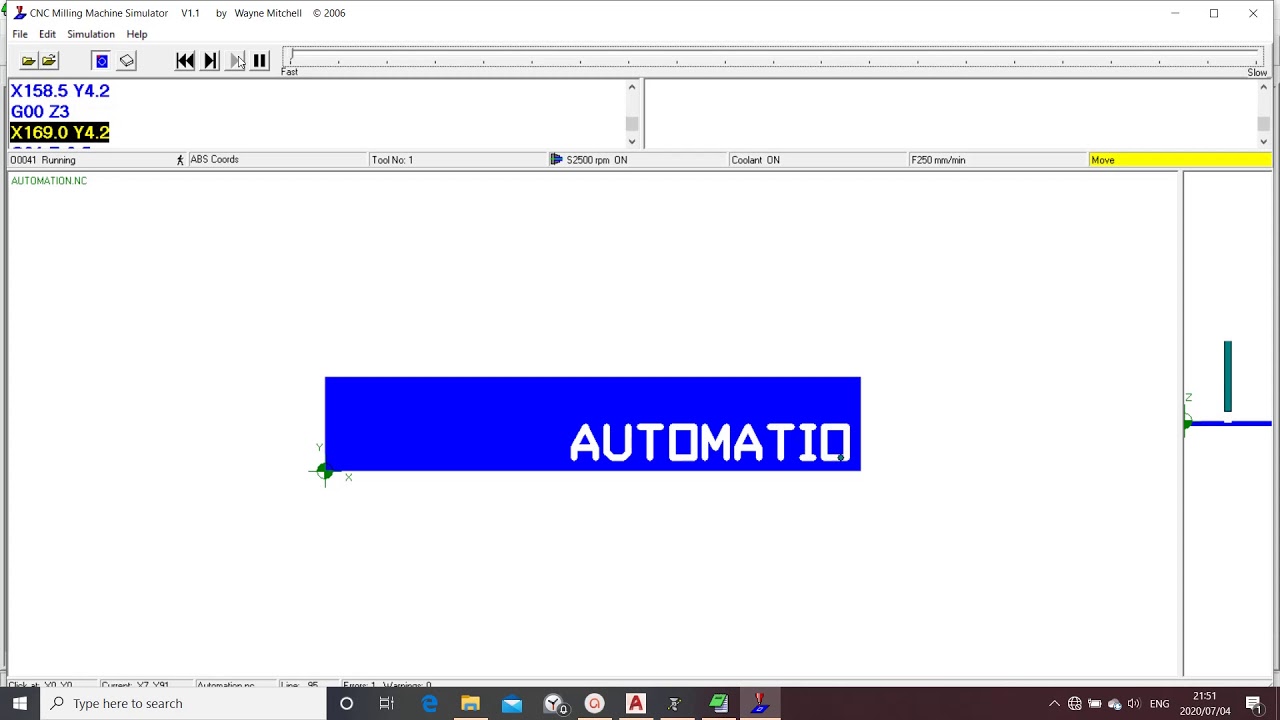Open File Explorer from taskbar
This screenshot has height=720, width=1280.
(x=470, y=703)
